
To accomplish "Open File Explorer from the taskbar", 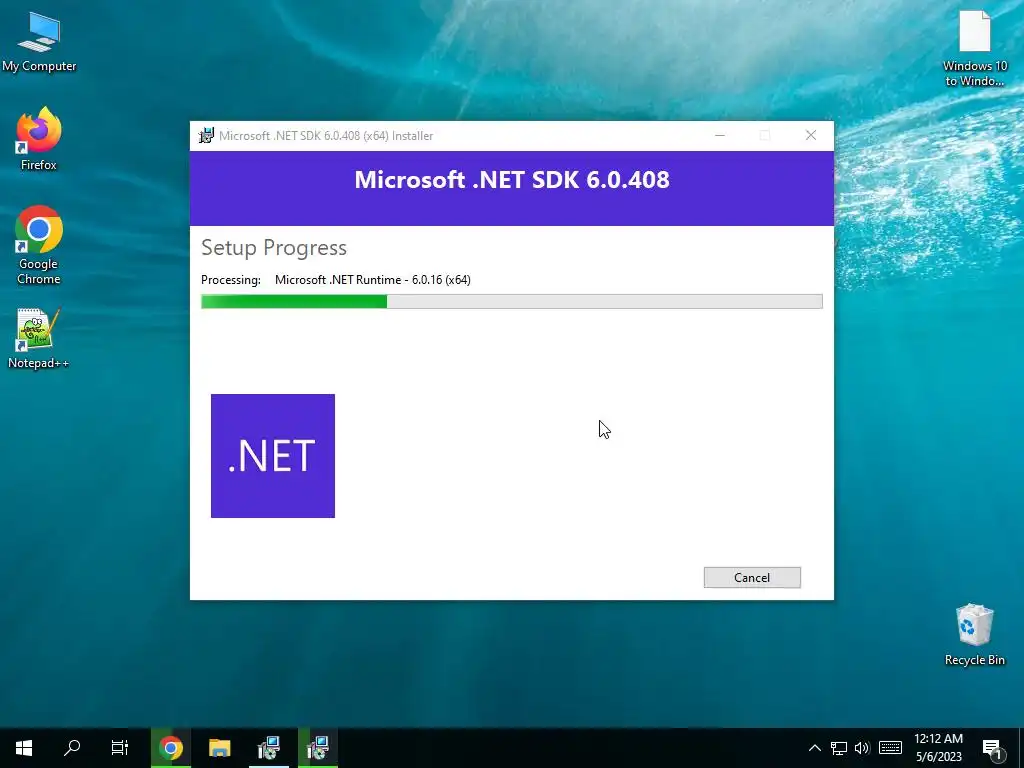I will (x=219, y=748).
